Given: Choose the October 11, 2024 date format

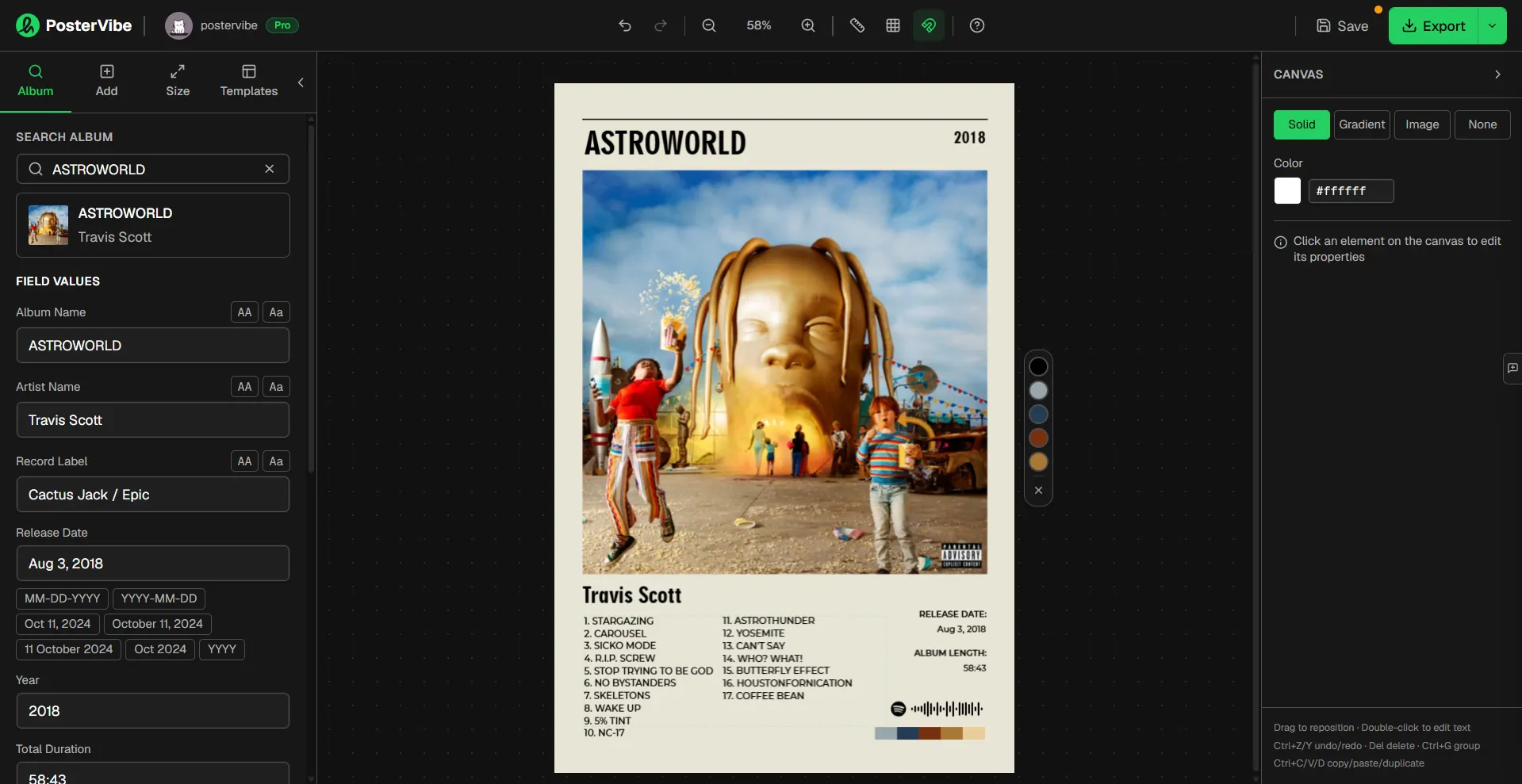Looking at the screenshot, I should click(158, 624).
